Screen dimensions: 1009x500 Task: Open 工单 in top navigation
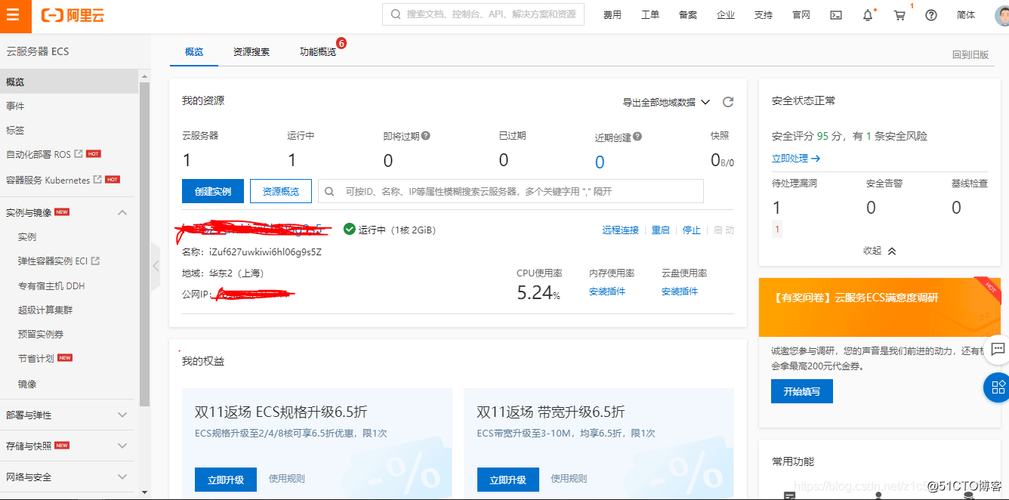coord(650,15)
